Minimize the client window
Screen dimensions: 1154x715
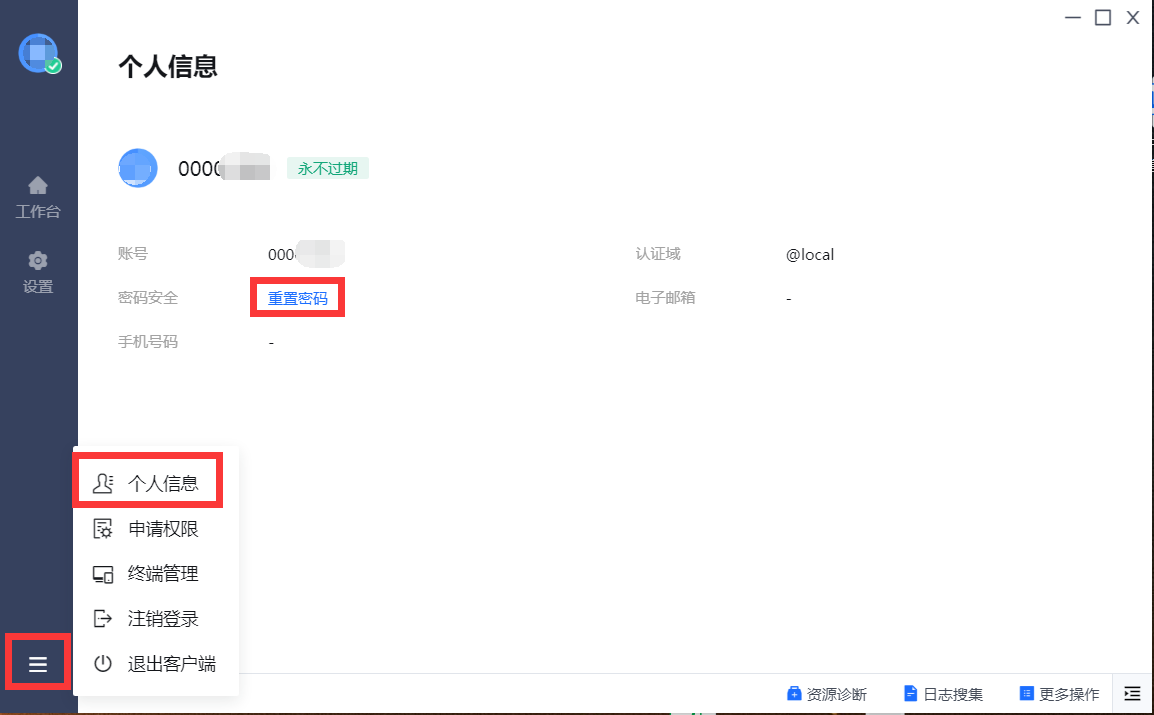coord(1072,17)
